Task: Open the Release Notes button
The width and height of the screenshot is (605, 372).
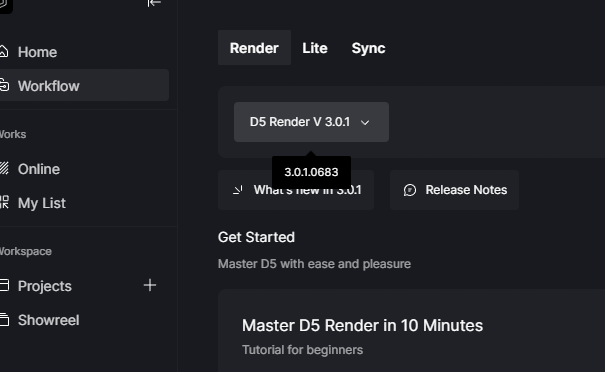Action: point(455,190)
